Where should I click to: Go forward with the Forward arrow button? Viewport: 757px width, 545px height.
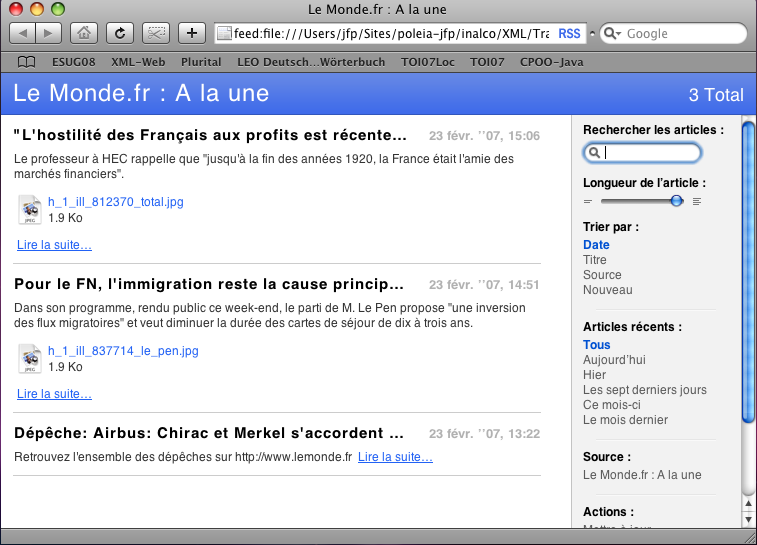pos(48,33)
